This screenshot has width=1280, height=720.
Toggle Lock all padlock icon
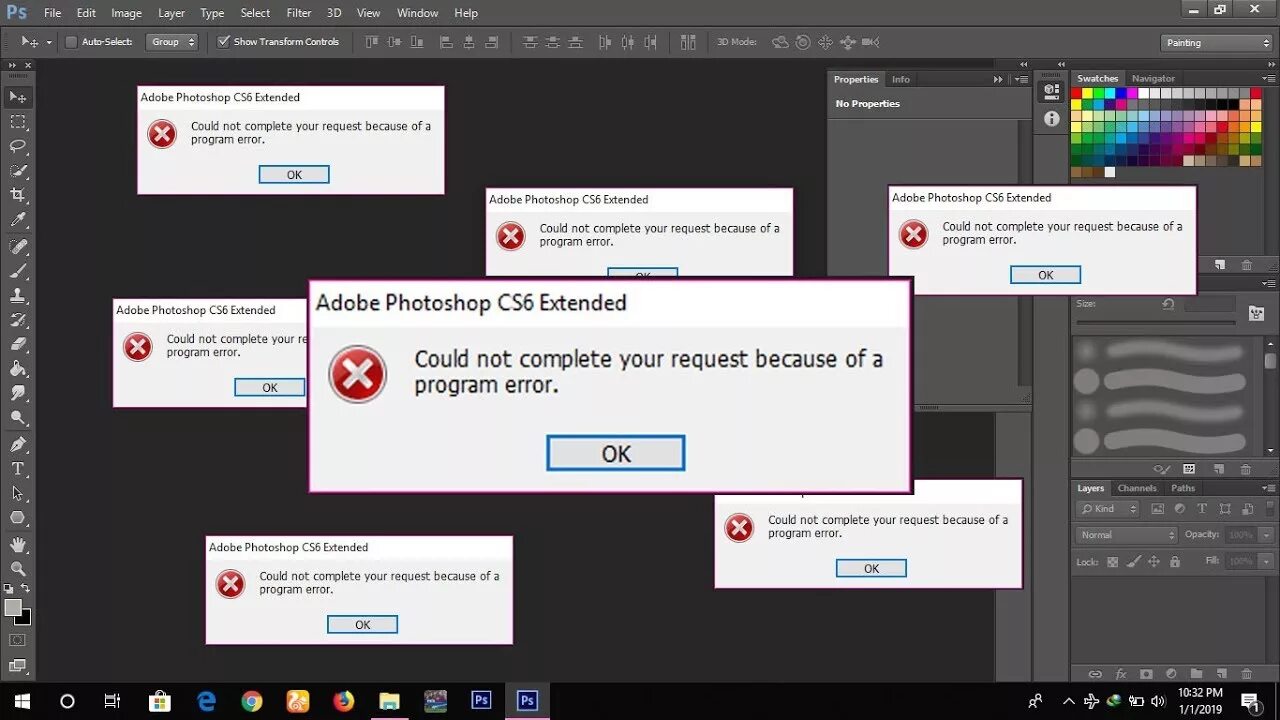(x=1174, y=562)
